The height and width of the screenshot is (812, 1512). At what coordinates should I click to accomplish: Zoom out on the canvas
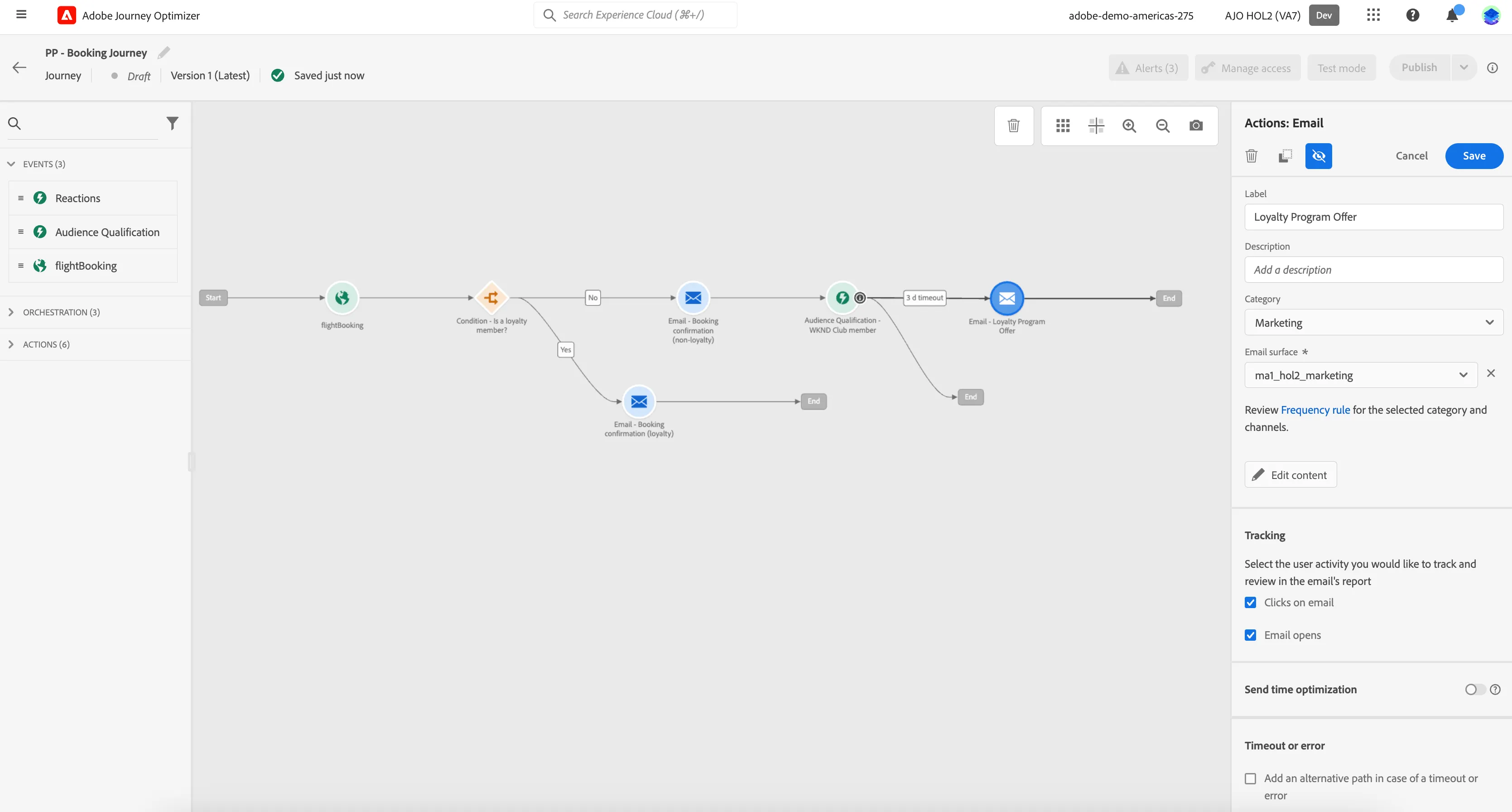click(1163, 126)
